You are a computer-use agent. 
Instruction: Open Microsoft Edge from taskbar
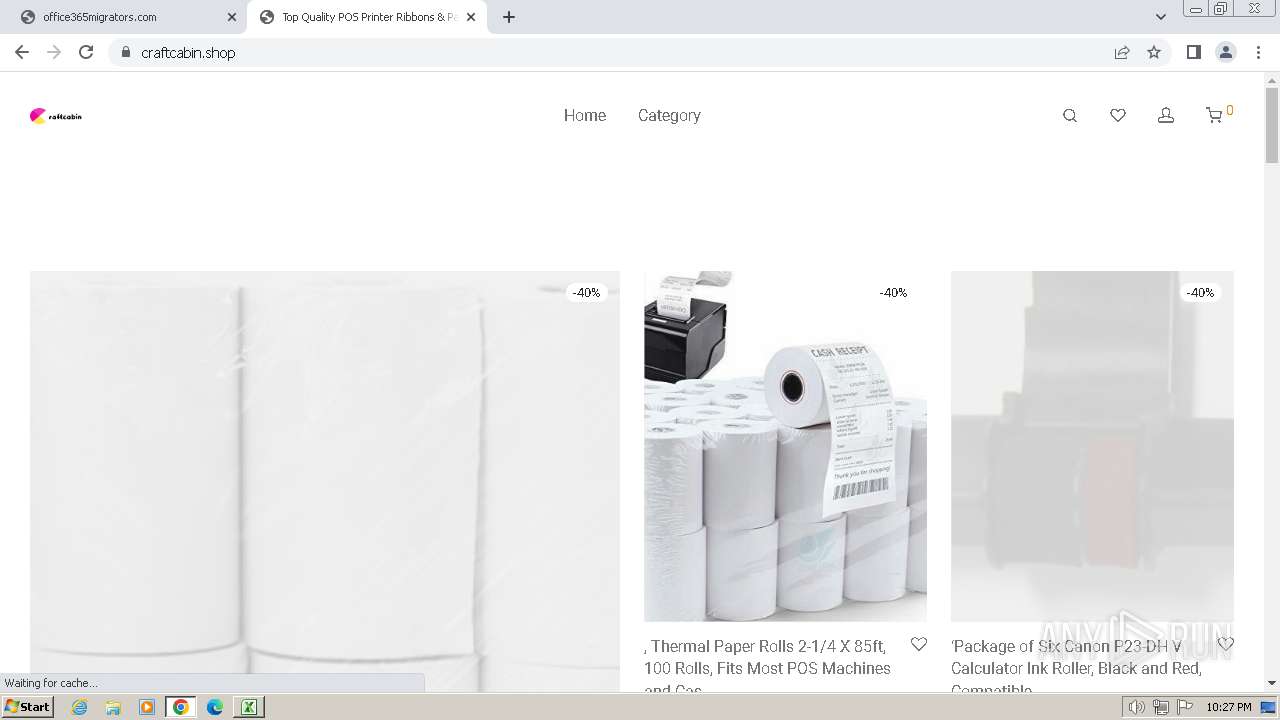[x=215, y=707]
